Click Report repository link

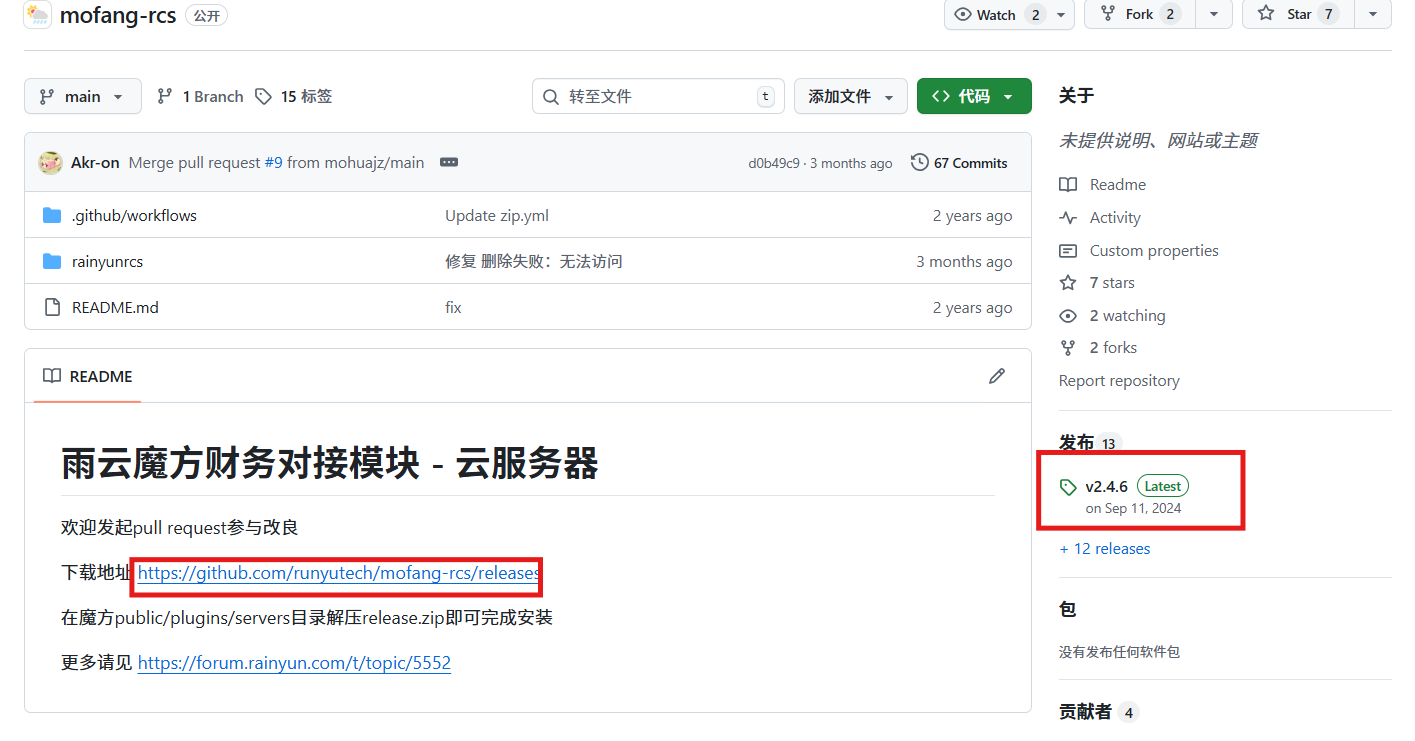pos(1119,380)
